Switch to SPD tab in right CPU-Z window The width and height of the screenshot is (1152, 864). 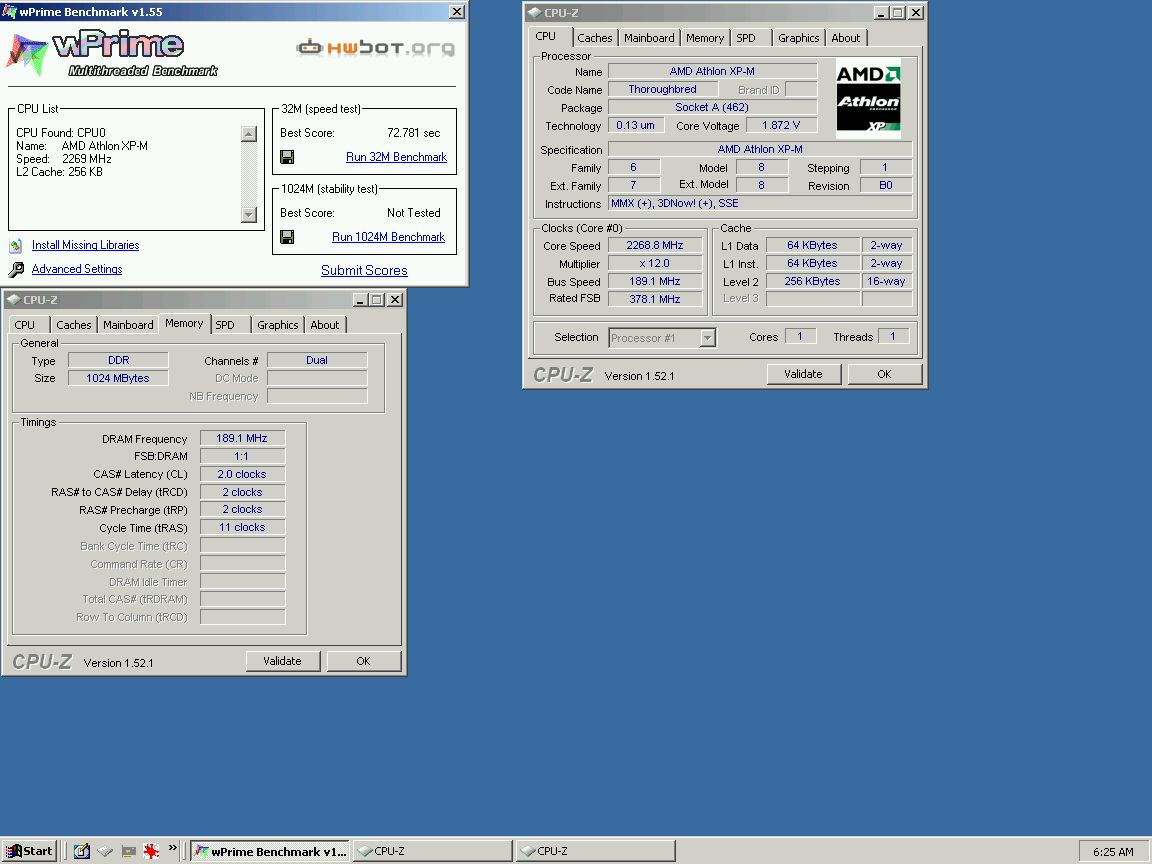[x=746, y=37]
